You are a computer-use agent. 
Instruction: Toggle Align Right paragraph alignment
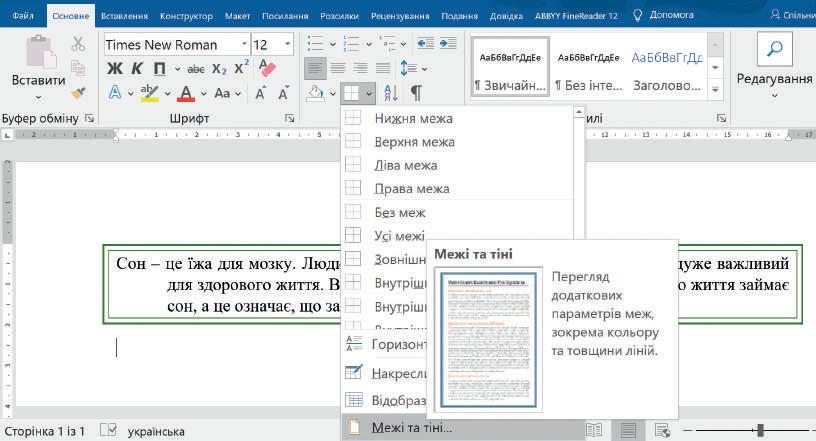(x=361, y=68)
